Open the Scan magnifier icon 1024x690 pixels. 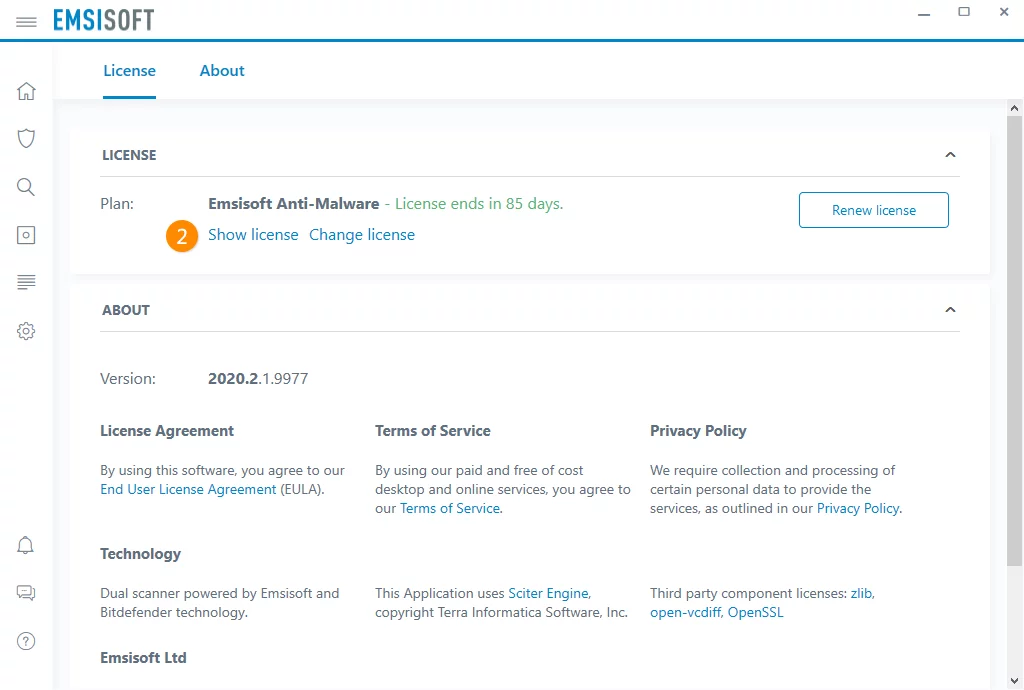[26, 187]
